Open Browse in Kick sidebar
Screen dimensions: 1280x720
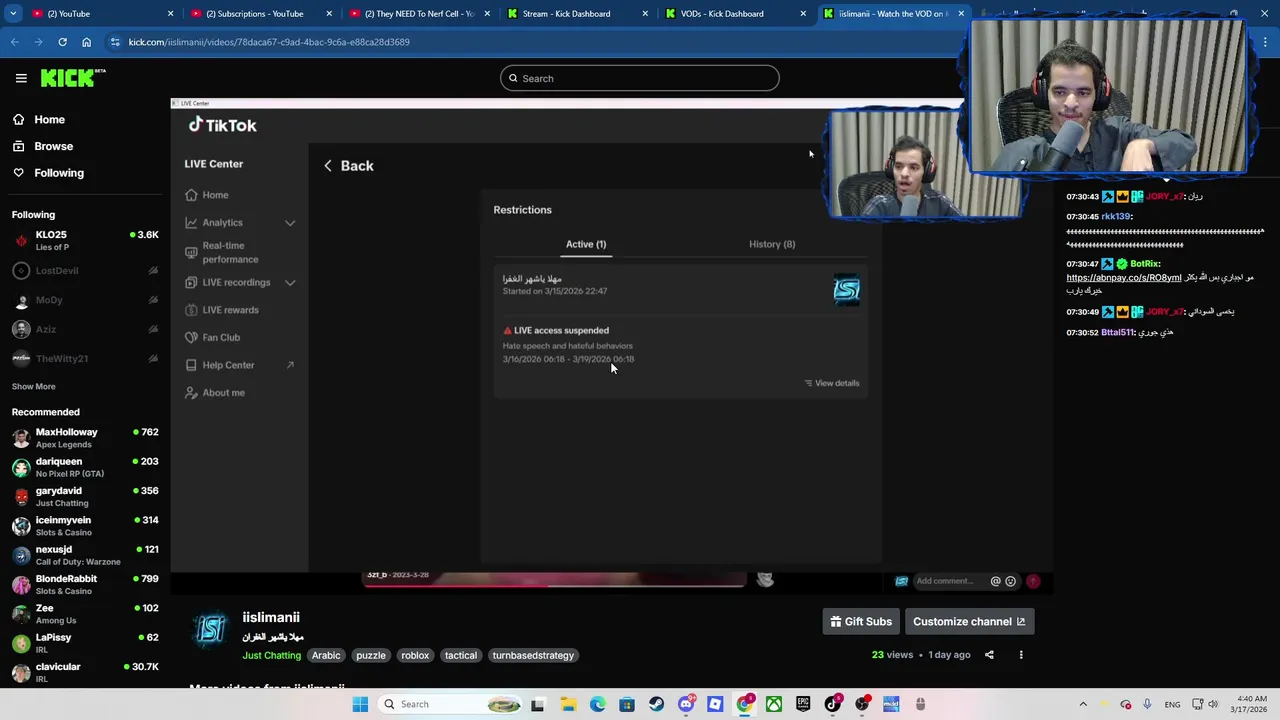click(53, 146)
